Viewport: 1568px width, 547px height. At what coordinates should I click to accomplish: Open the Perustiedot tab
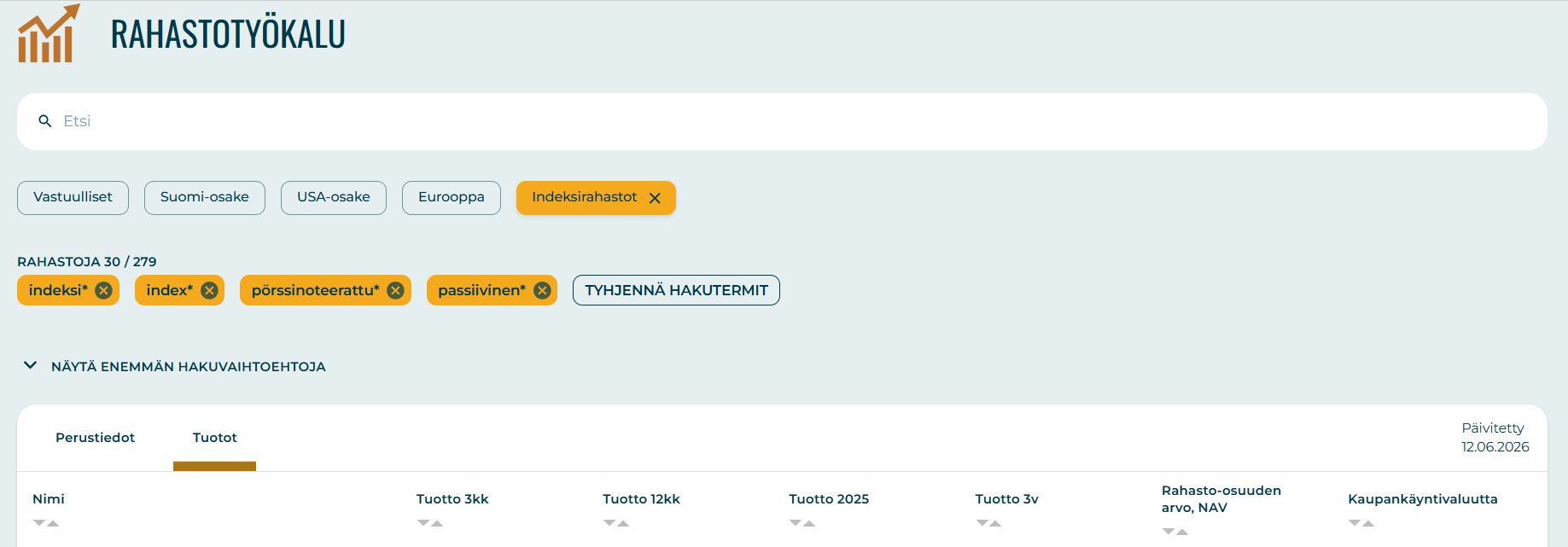[96, 438]
